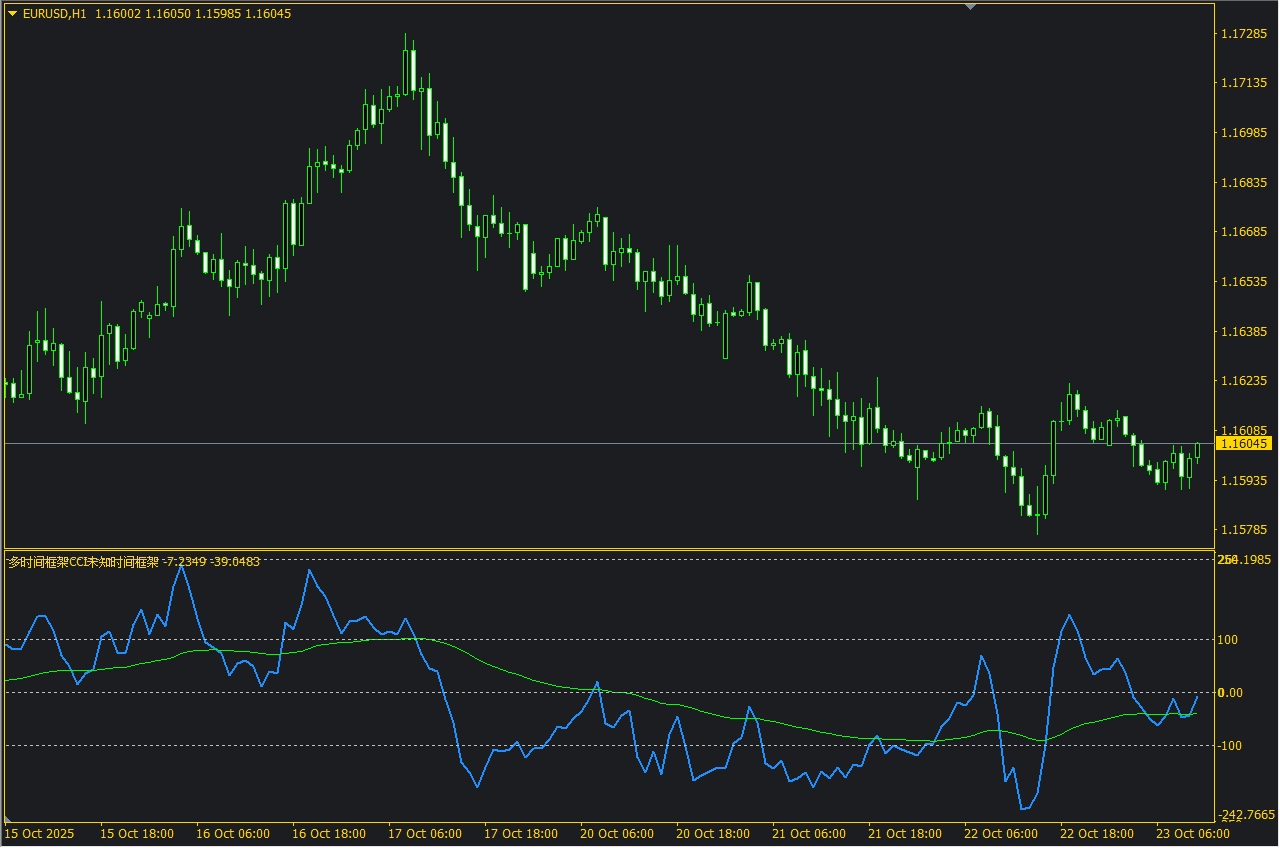Click the 15 Oct 2025 date label
The width and height of the screenshot is (1280, 848).
[x=40, y=833]
